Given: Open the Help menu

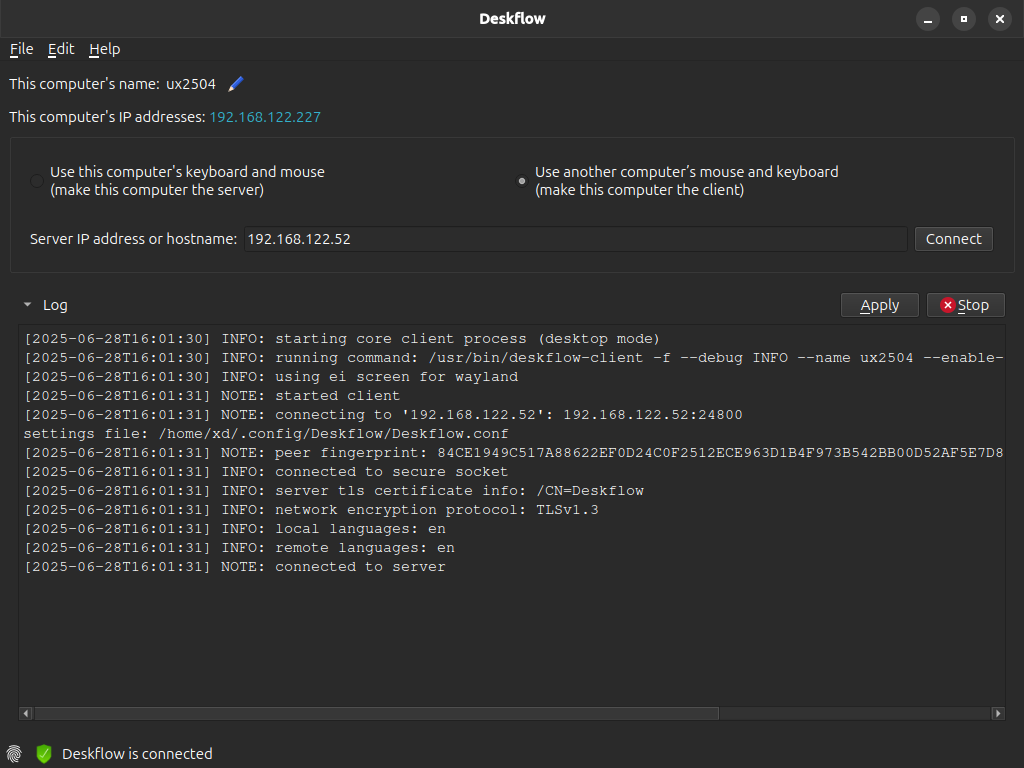Looking at the screenshot, I should click(x=104, y=49).
